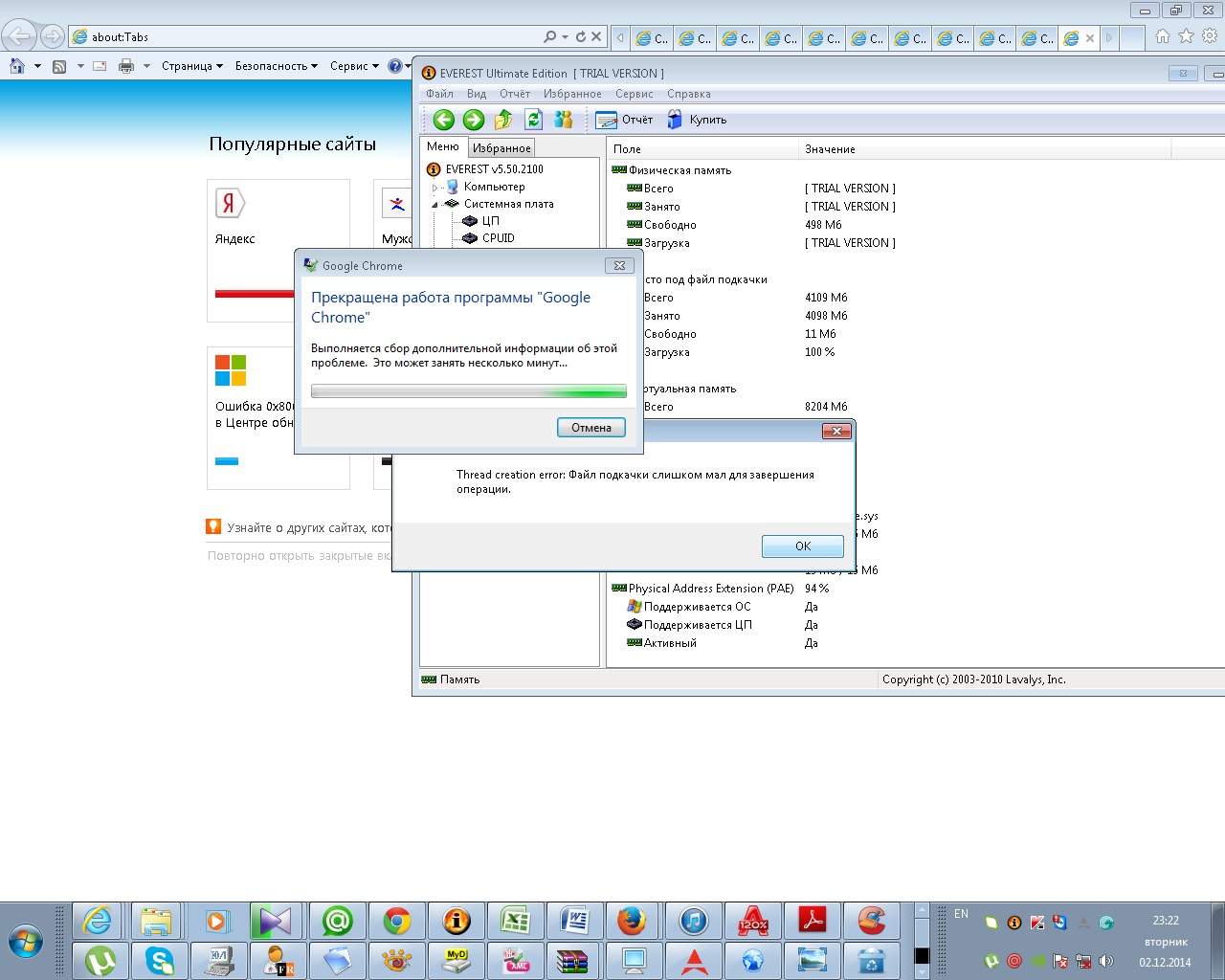Click Отмена in Google Chrome crash dialog

point(591,428)
